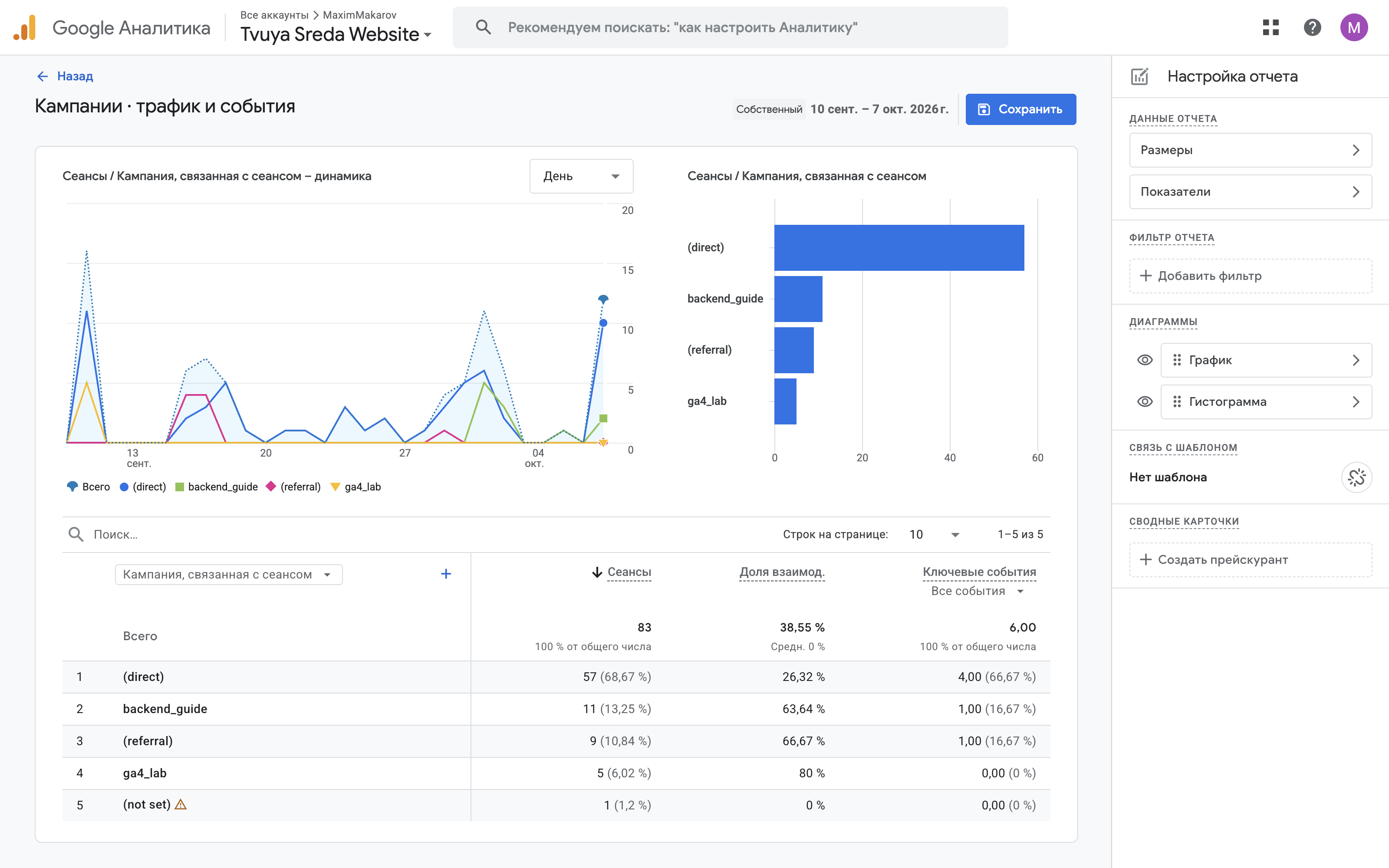Image resolution: width=1389 pixels, height=868 pixels.
Task: Toggle the backend_guide series in legend
Action: [217, 487]
